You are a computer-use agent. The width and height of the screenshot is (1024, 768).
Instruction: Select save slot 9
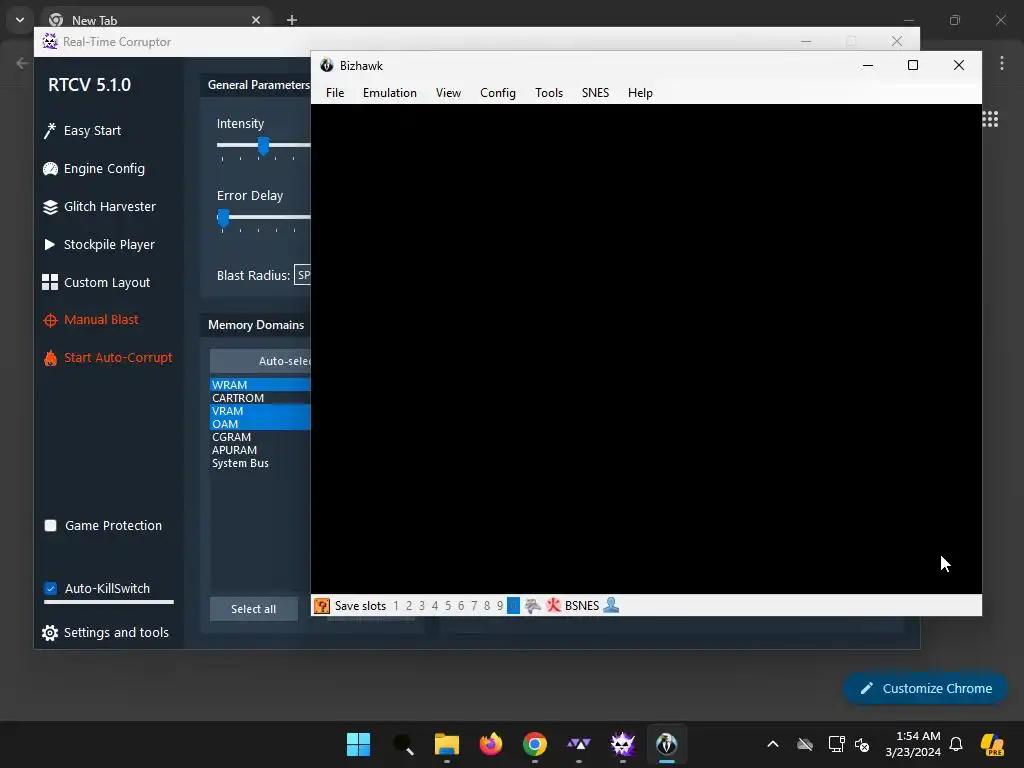point(500,606)
